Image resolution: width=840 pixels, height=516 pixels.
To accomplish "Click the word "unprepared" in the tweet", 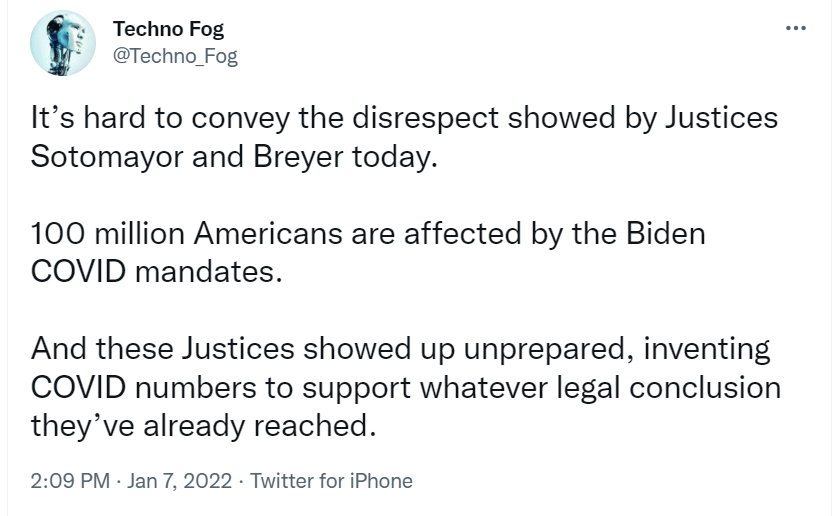I will click(x=545, y=348).
